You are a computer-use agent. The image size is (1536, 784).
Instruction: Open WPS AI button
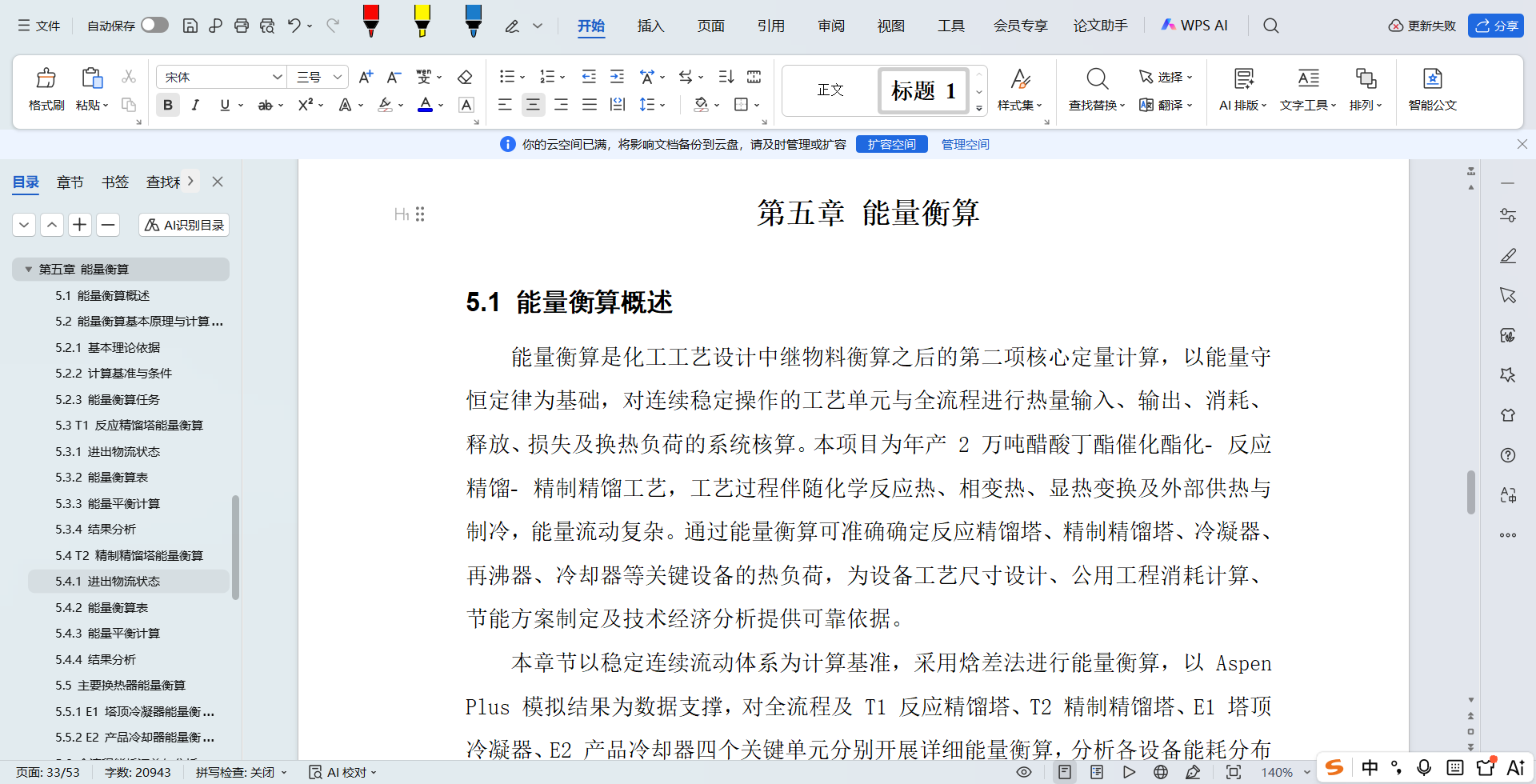click(x=1194, y=26)
